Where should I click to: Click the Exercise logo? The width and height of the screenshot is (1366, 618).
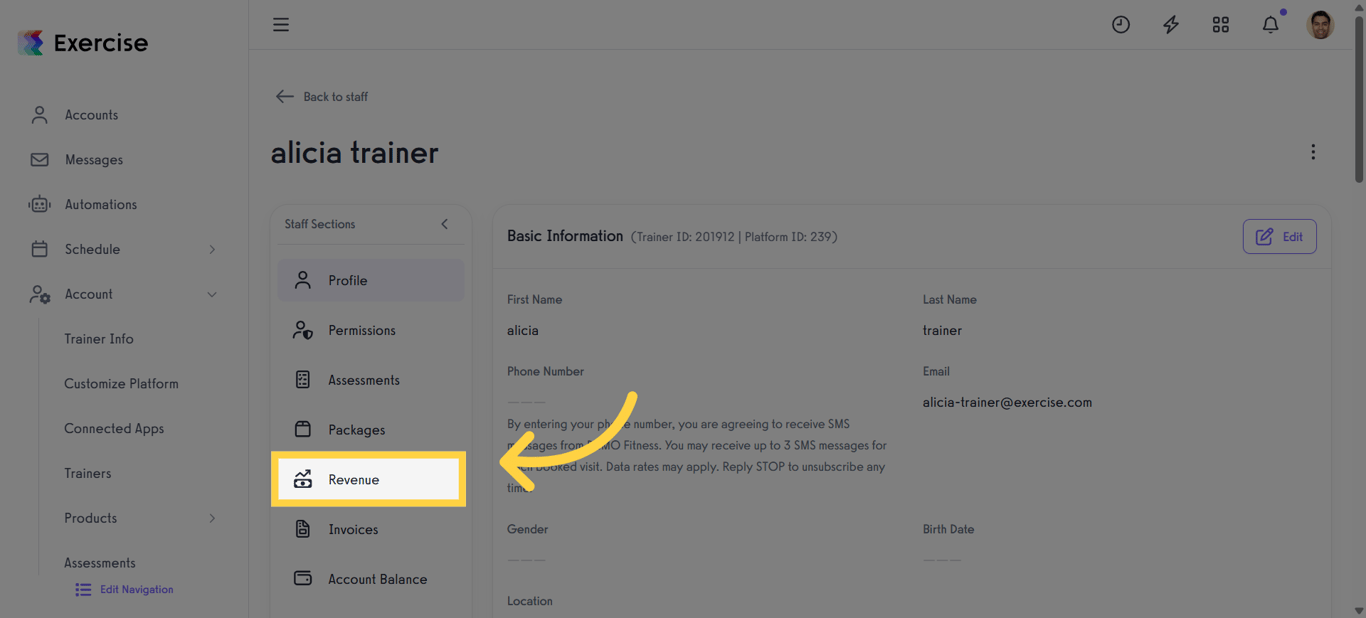click(83, 43)
